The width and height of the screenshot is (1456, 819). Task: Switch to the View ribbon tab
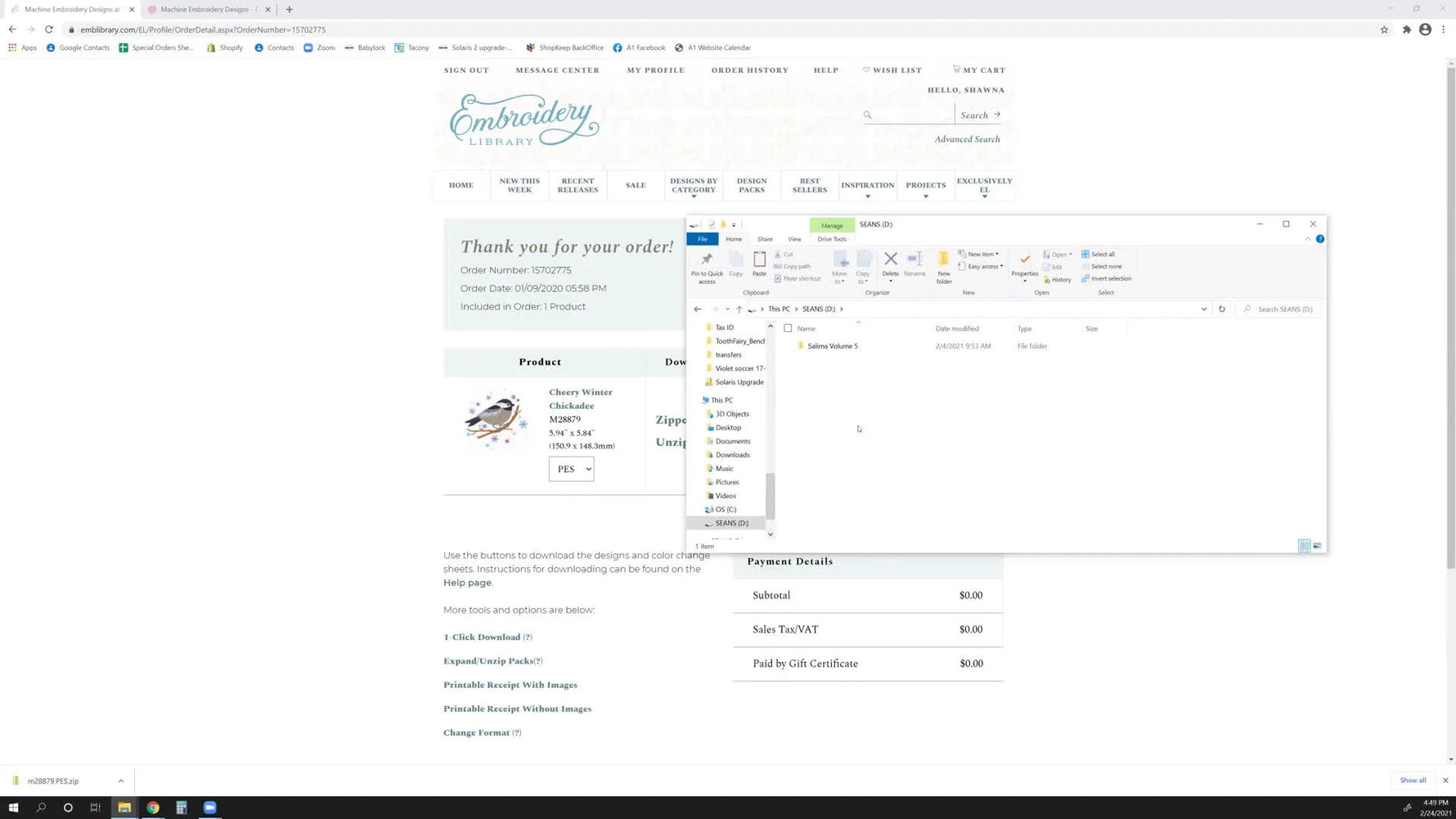(794, 239)
